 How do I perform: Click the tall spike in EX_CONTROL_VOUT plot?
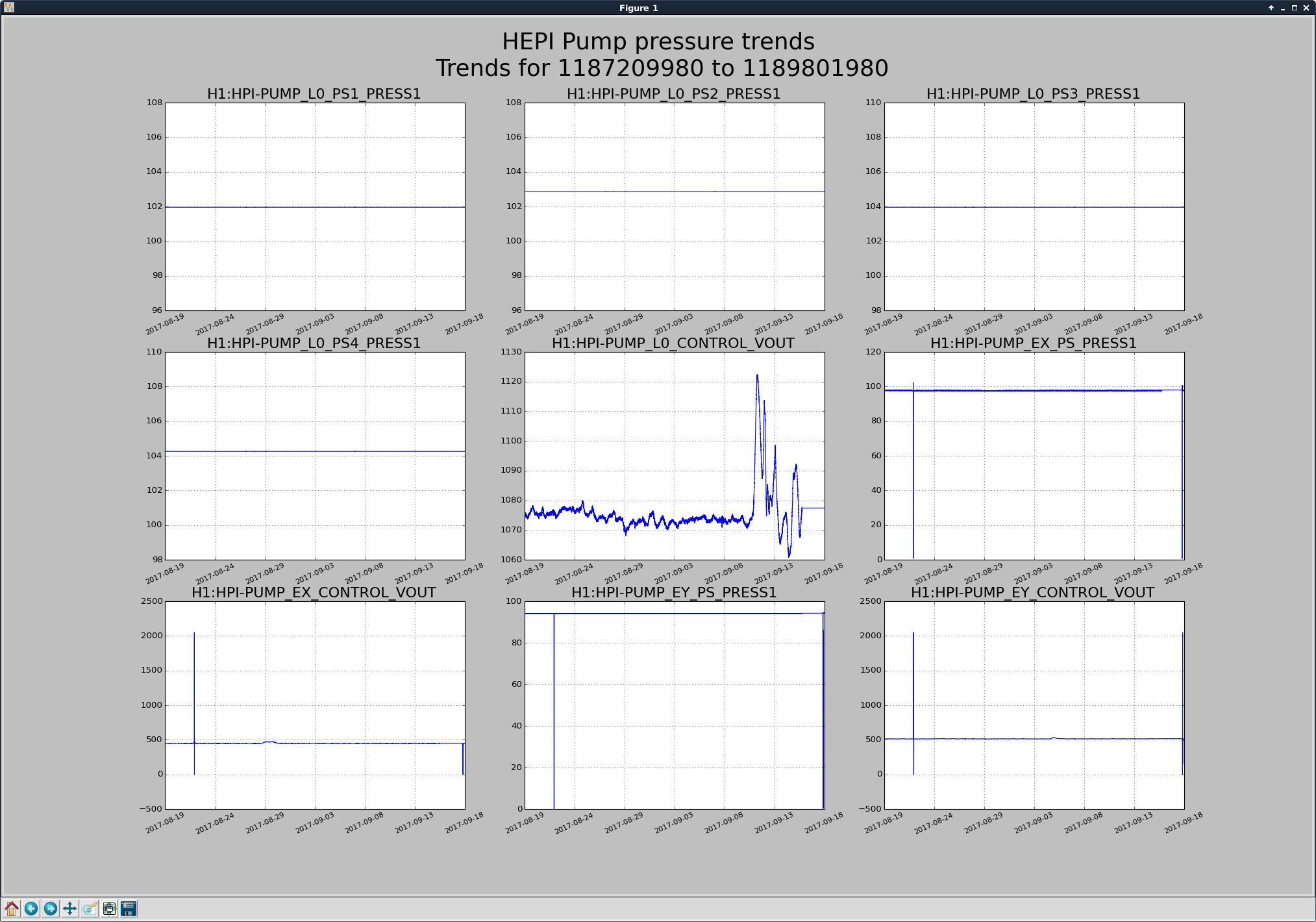(x=194, y=688)
